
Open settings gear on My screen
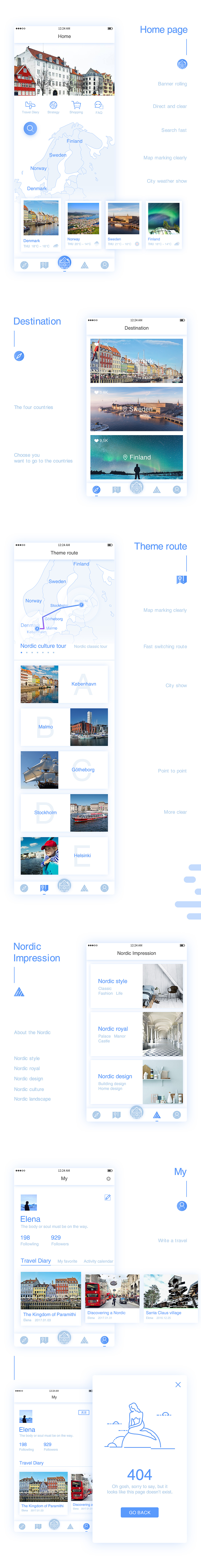pyautogui.click(x=108, y=1179)
